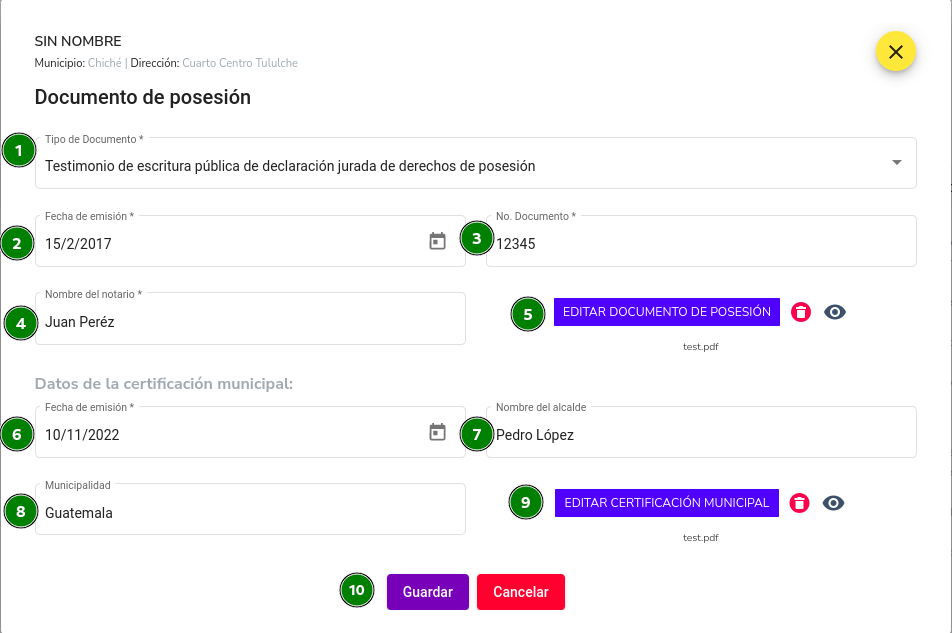Expand the Tipo de Documento dropdown arrow
Image resolution: width=952 pixels, height=633 pixels.
coord(897,162)
